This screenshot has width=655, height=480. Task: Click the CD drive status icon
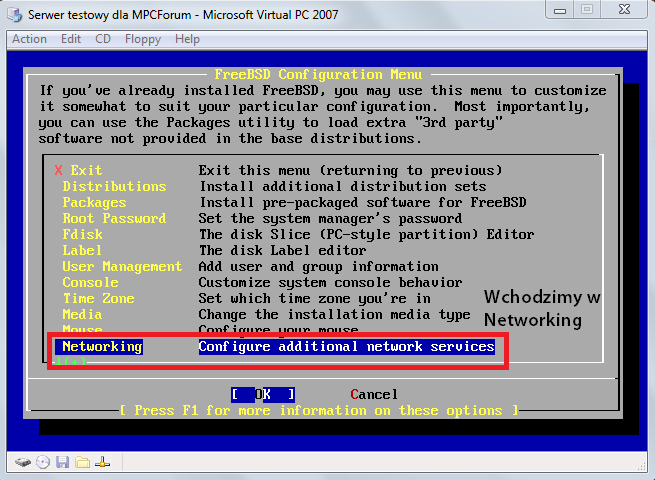(x=43, y=462)
